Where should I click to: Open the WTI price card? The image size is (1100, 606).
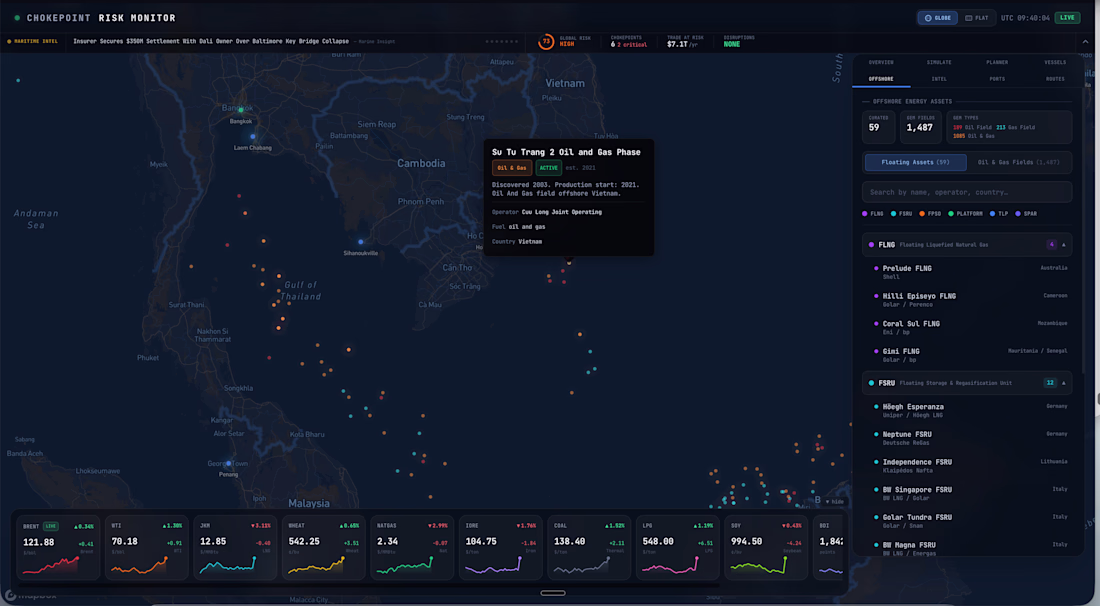(x=147, y=548)
